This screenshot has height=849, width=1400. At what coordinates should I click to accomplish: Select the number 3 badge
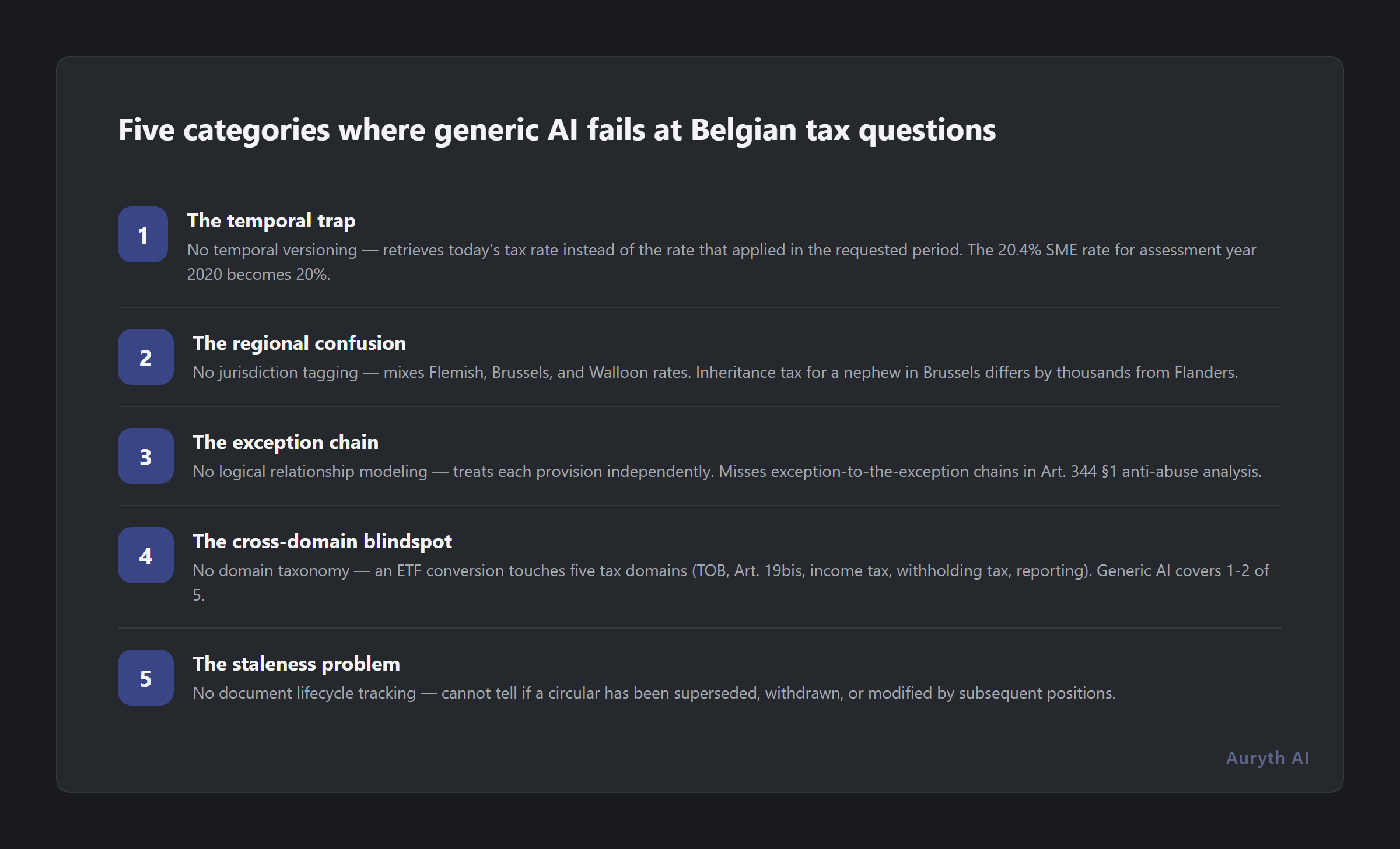point(146,456)
